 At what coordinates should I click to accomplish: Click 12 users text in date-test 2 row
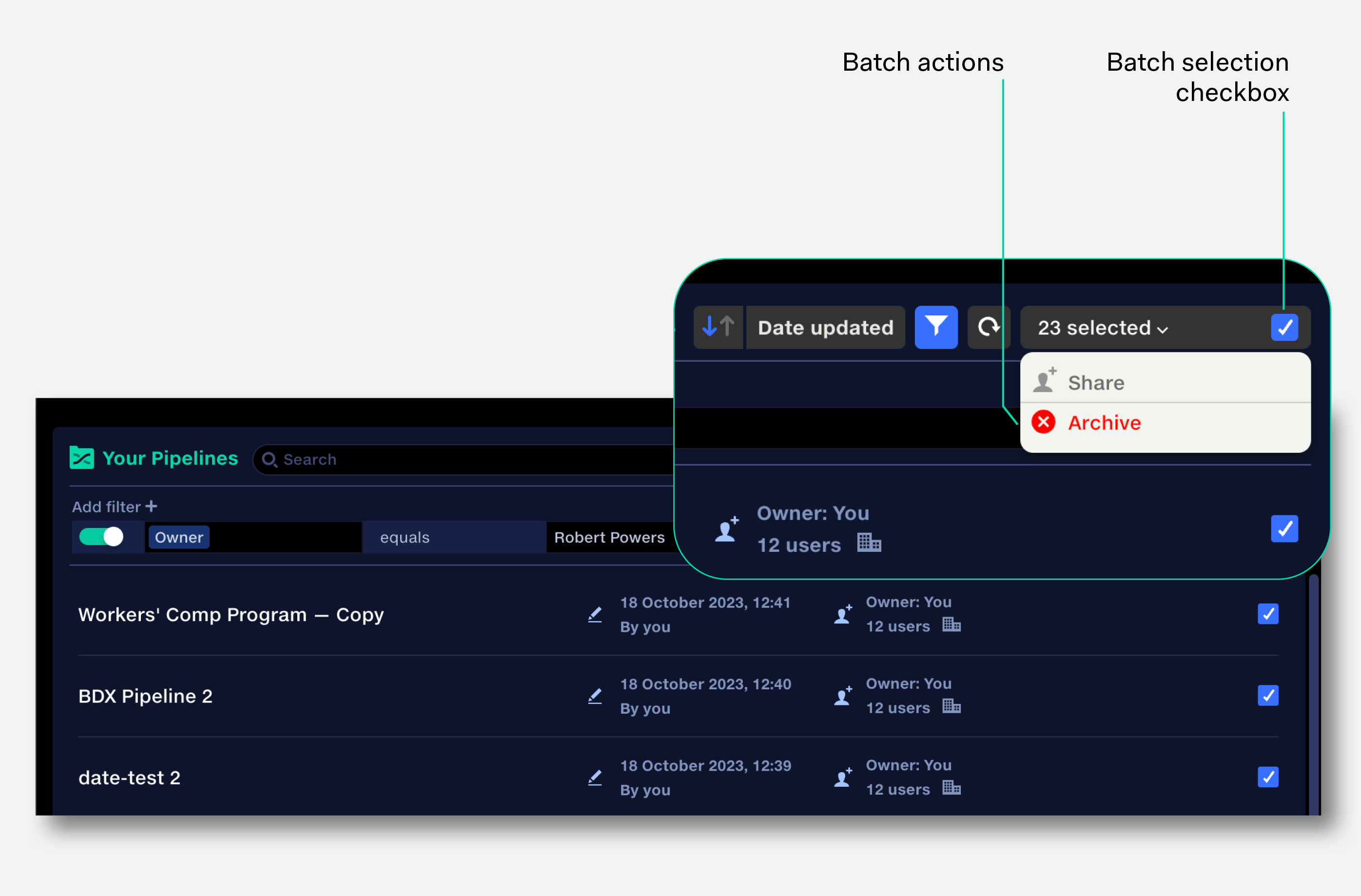coord(898,790)
